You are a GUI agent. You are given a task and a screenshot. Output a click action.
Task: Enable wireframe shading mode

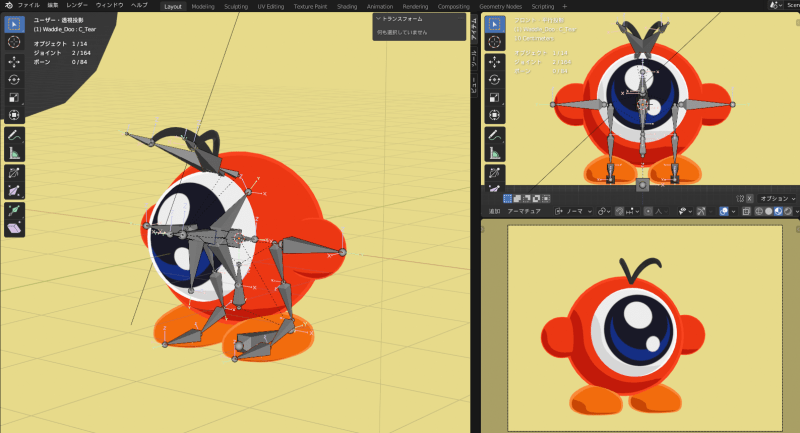759,211
